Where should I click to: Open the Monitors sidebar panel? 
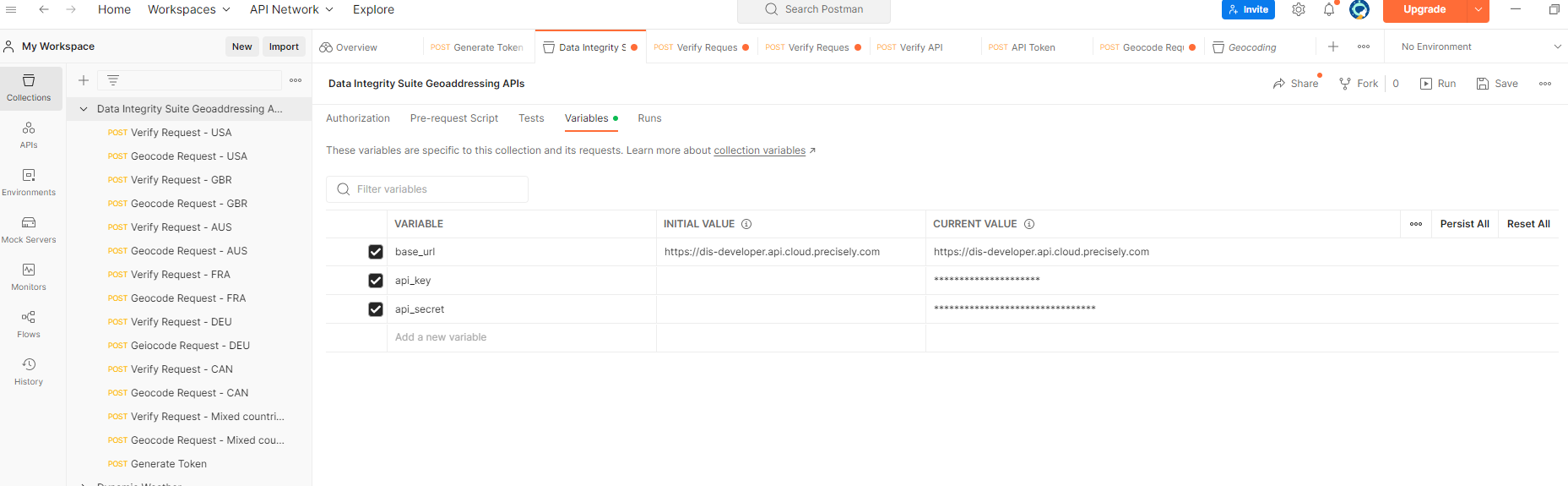click(29, 276)
